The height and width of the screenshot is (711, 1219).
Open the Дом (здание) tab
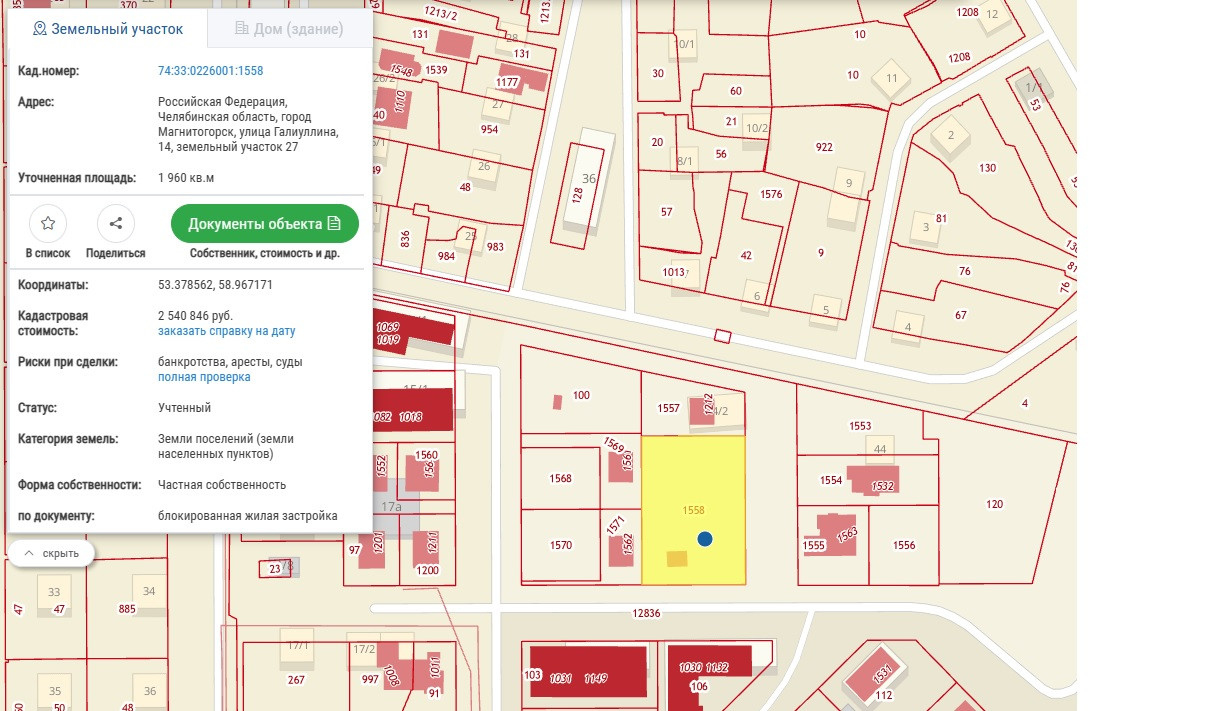pos(289,29)
